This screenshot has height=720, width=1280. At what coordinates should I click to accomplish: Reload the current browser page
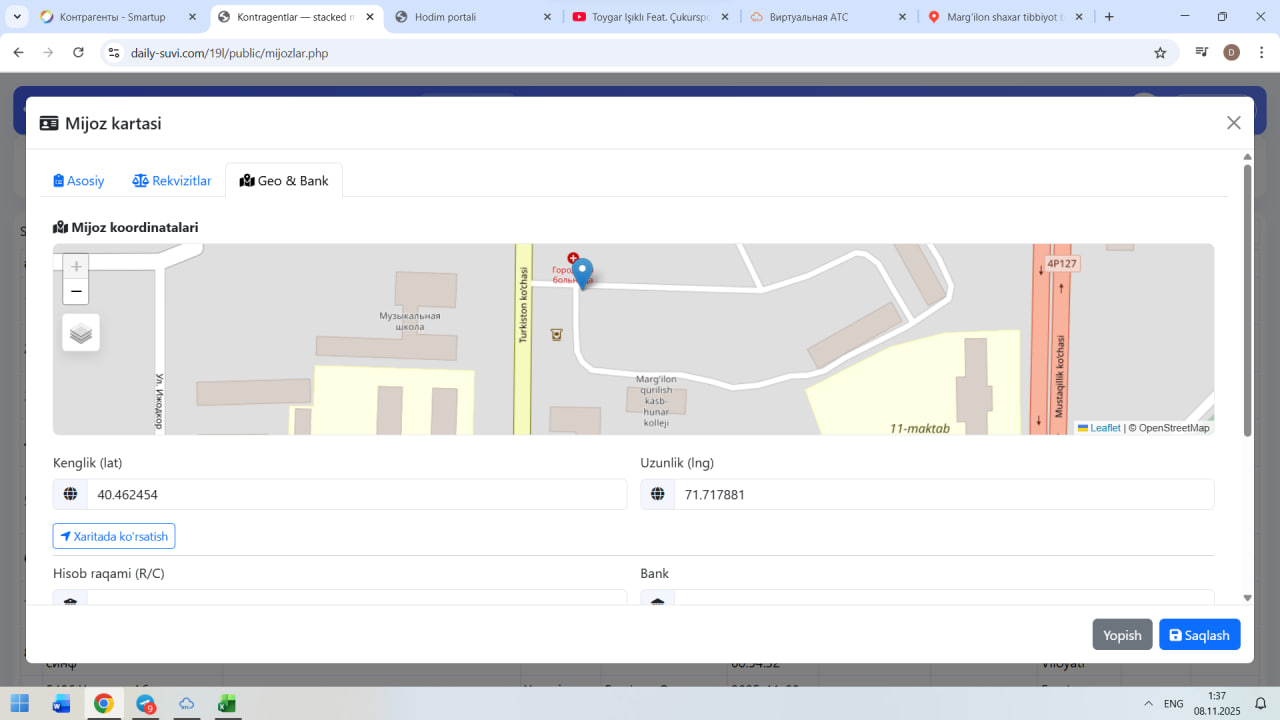click(x=79, y=53)
